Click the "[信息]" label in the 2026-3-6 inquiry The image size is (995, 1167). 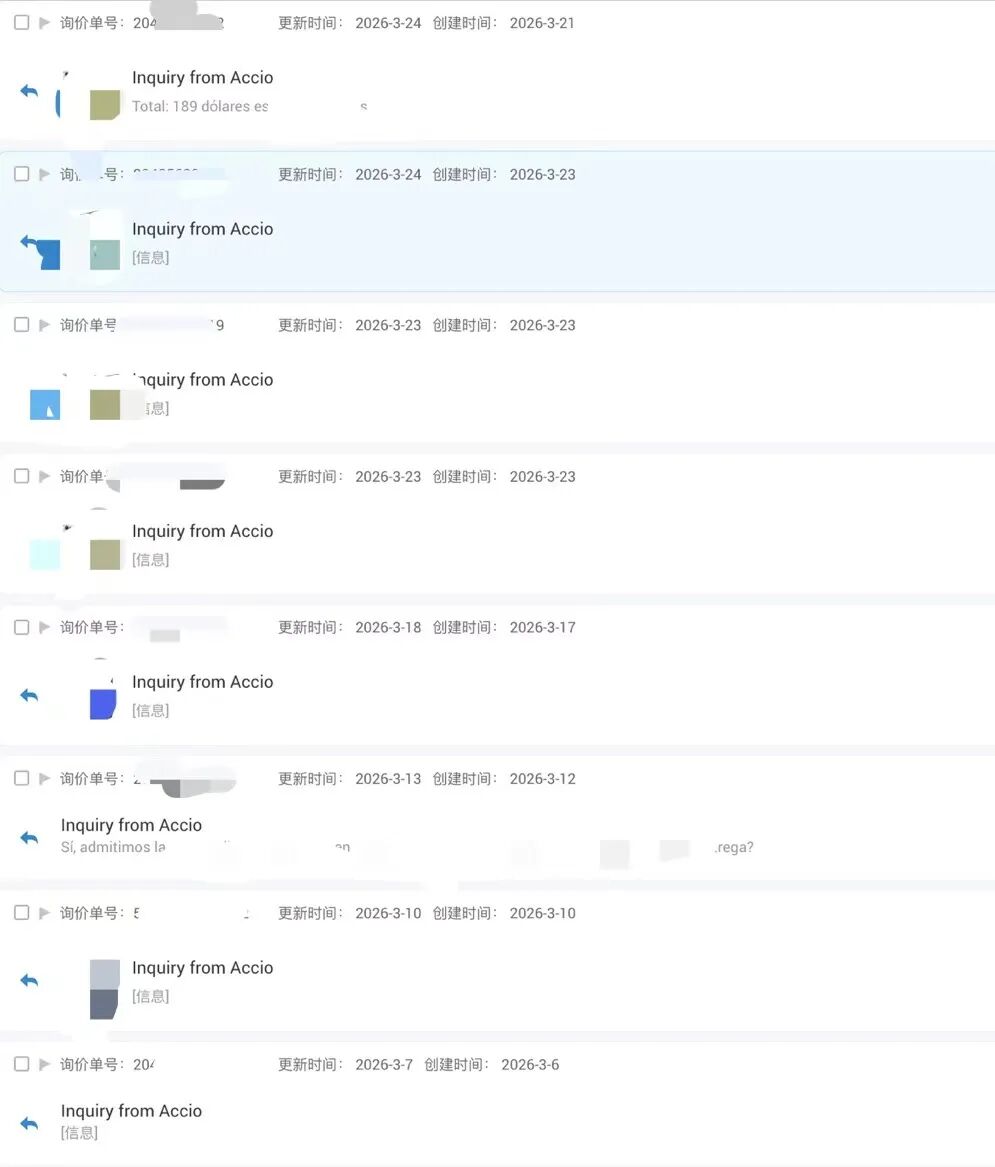click(x=79, y=1133)
